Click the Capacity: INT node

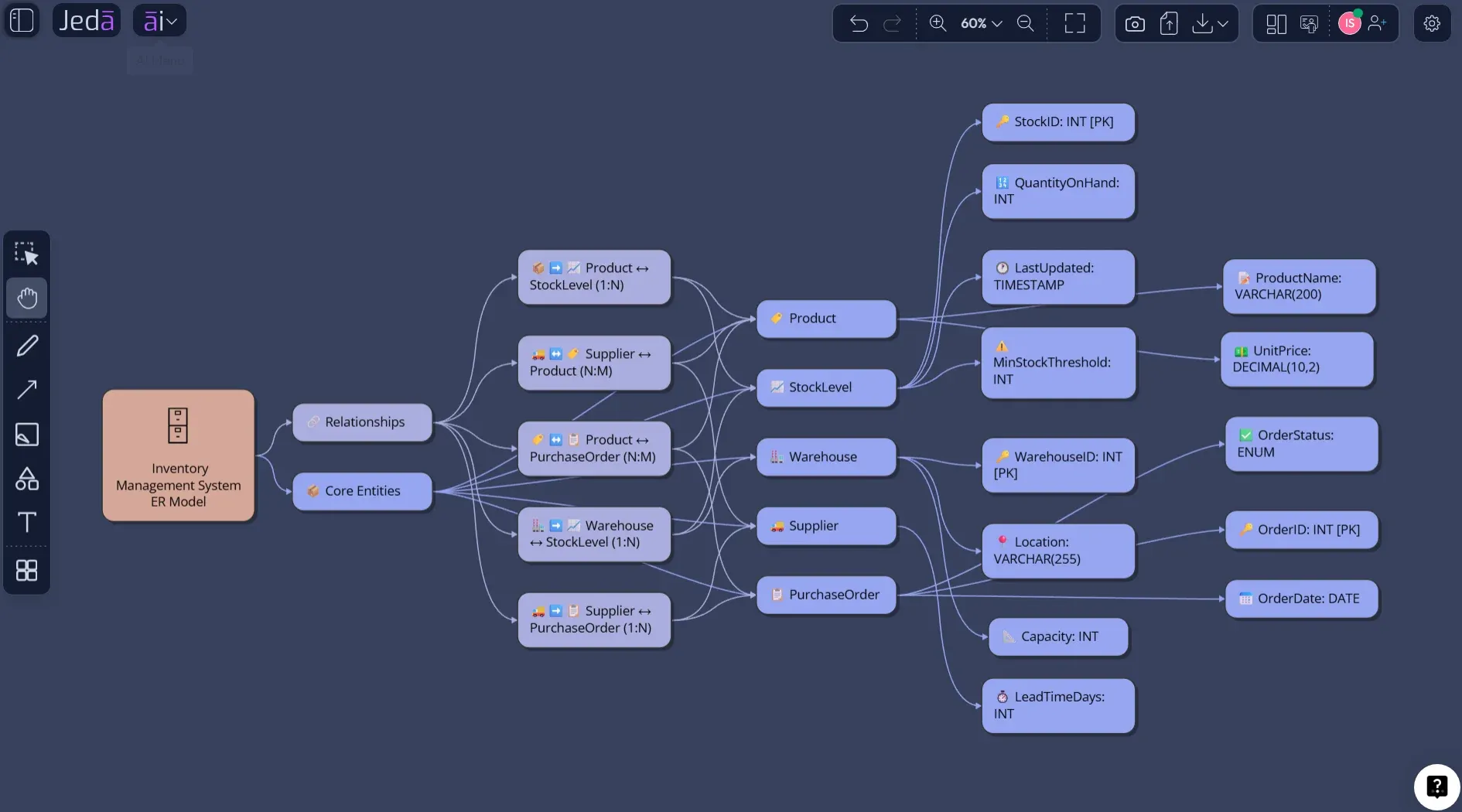[1058, 637]
